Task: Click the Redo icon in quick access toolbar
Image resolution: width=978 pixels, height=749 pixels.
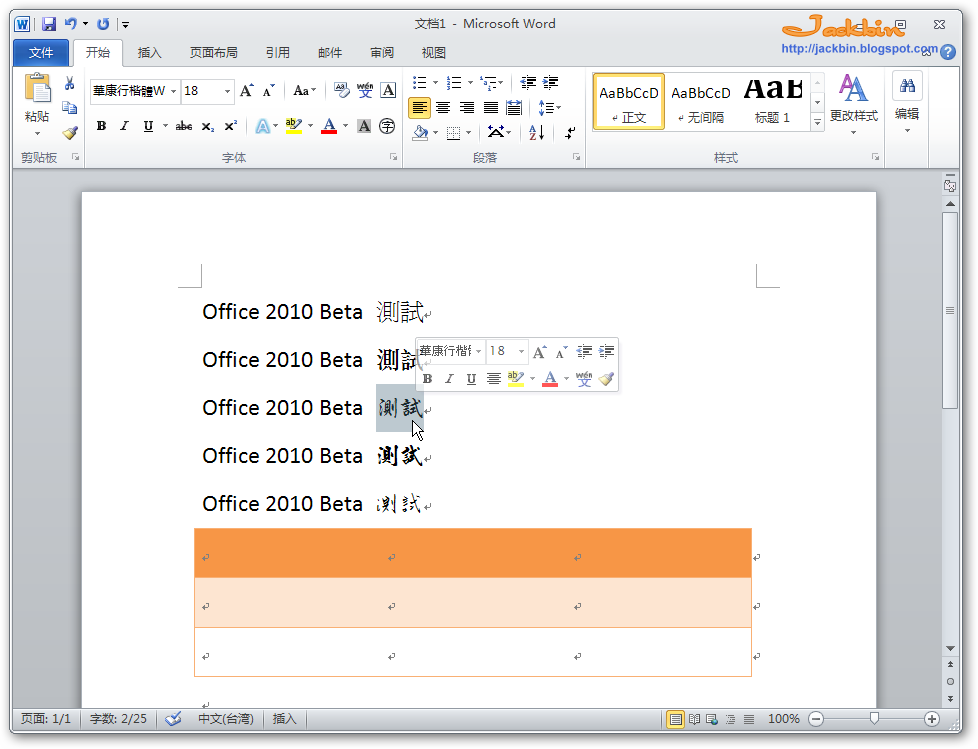Action: click(x=104, y=24)
